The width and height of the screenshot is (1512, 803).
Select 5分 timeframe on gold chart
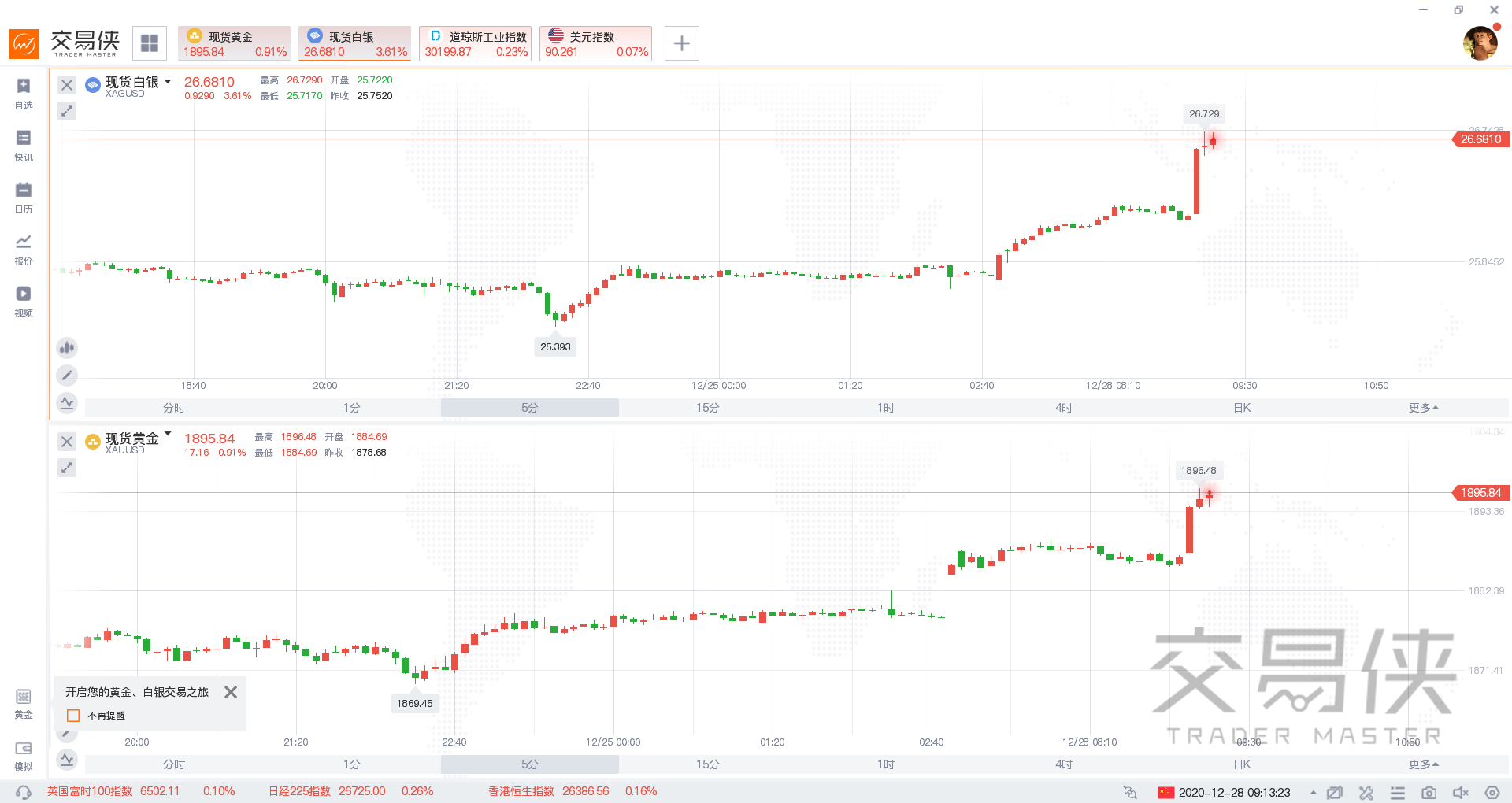pyautogui.click(x=530, y=764)
